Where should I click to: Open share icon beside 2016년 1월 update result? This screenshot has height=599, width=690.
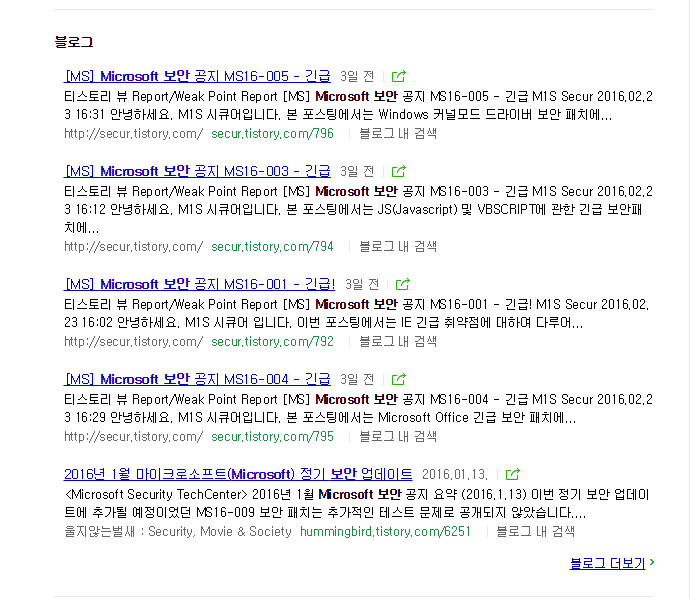tap(513, 474)
